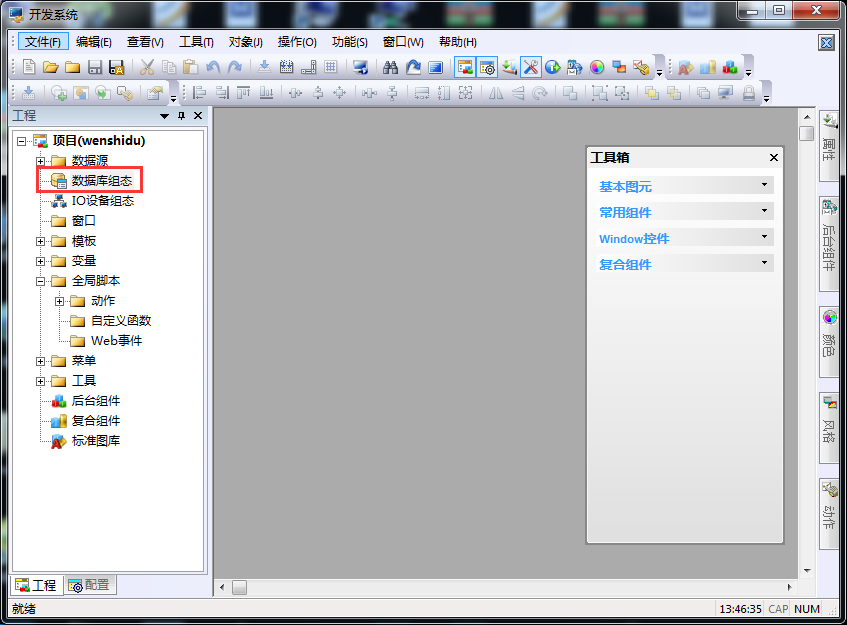Open the 颜色 side tab on right
Screen dimensions: 847x625
[829, 341]
